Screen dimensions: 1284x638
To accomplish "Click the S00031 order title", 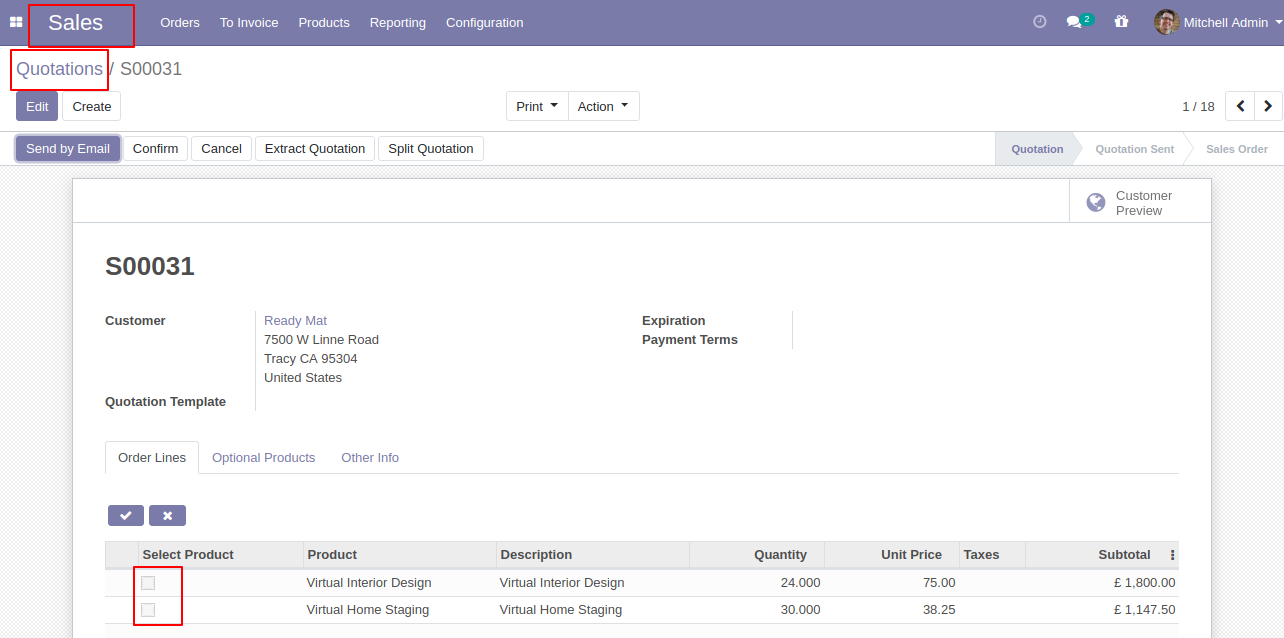I will point(150,267).
